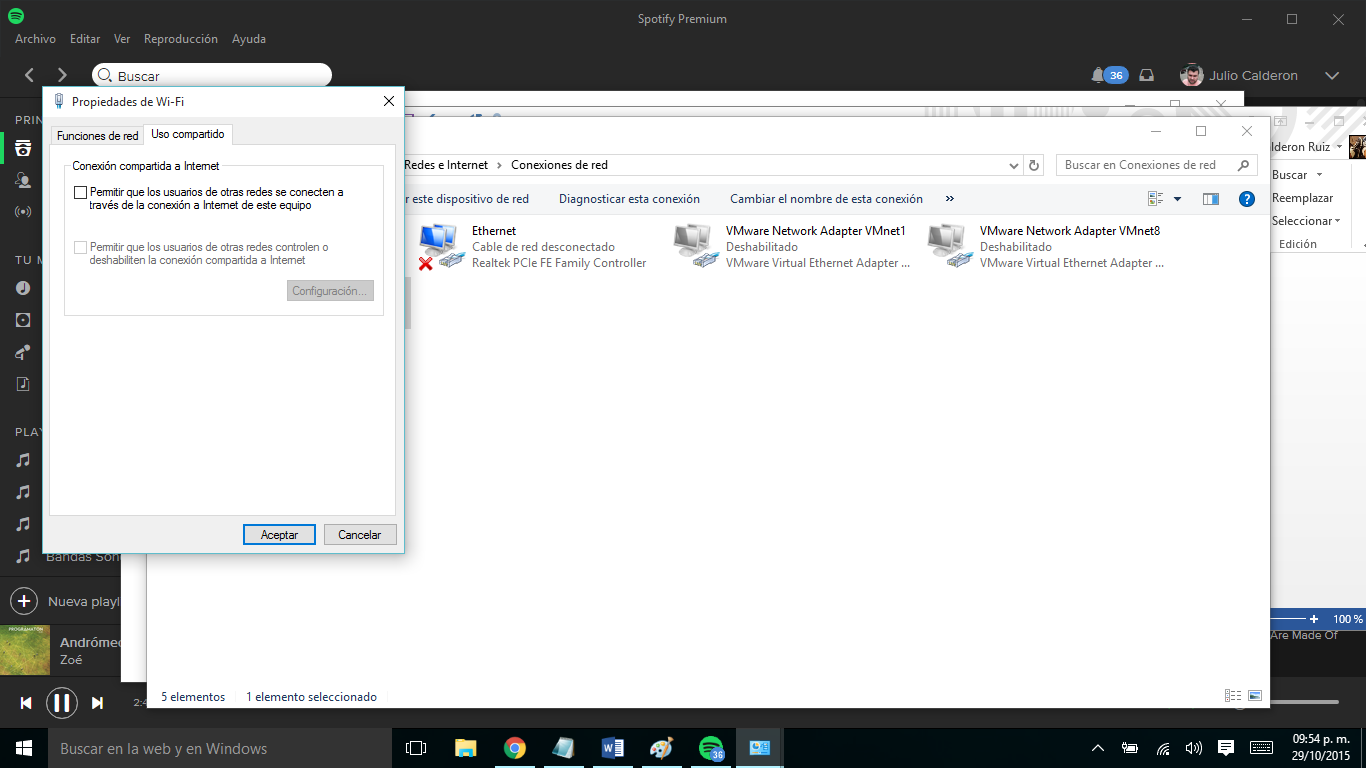Refresh the Conexiones de red address bar
This screenshot has width=1366, height=768.
[x=1034, y=165]
